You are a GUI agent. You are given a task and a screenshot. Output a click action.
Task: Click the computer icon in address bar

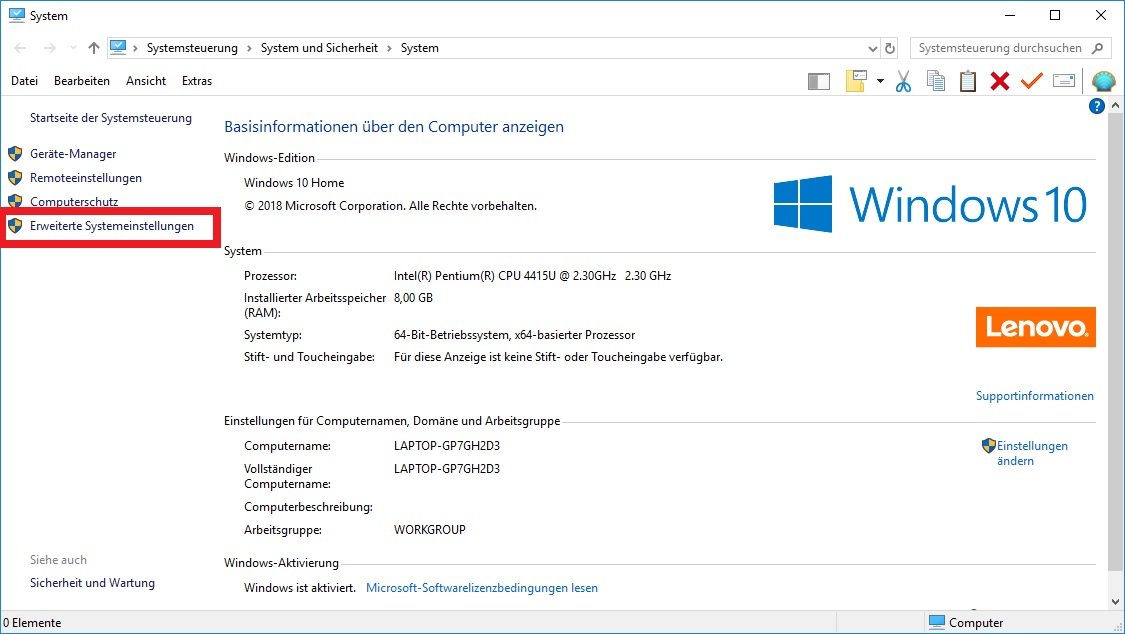tap(118, 47)
